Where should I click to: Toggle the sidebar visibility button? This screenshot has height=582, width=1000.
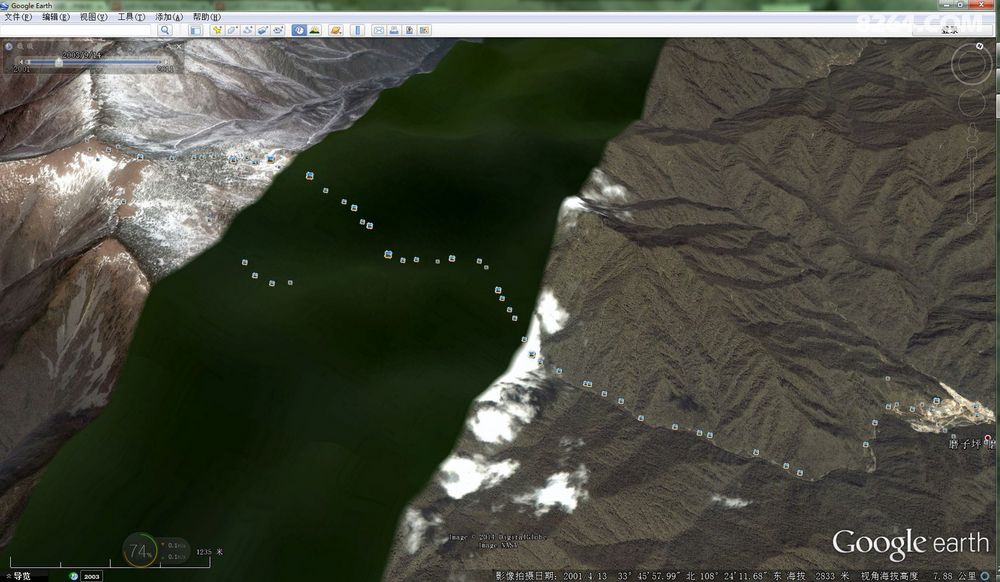click(196, 30)
